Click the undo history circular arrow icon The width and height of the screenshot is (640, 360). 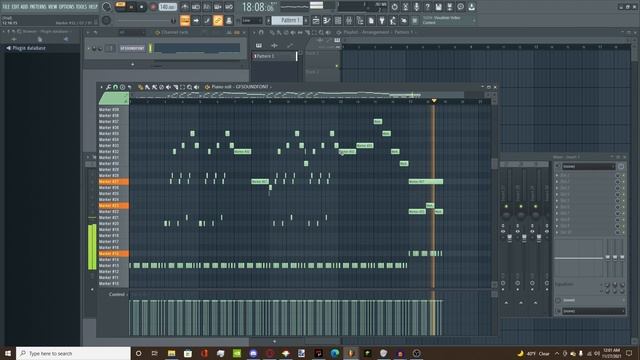tap(394, 7)
